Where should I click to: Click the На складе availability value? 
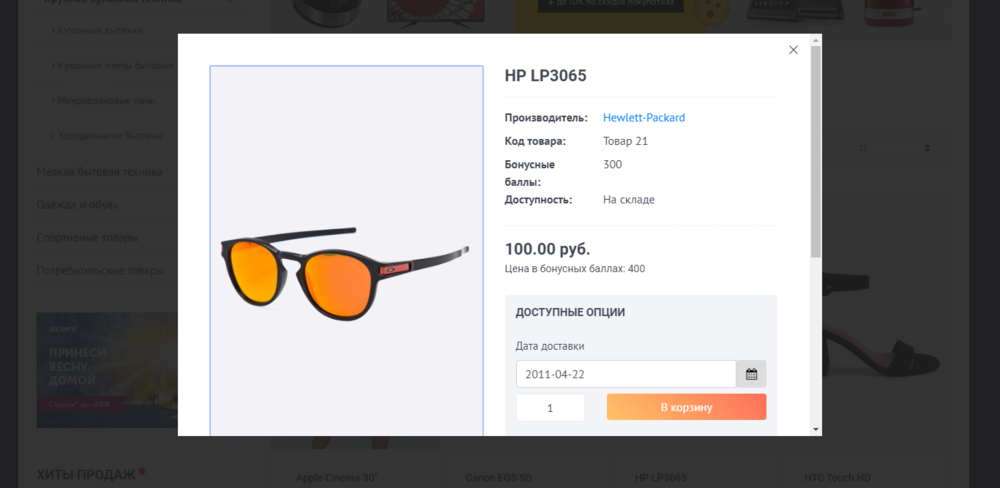[x=629, y=200]
